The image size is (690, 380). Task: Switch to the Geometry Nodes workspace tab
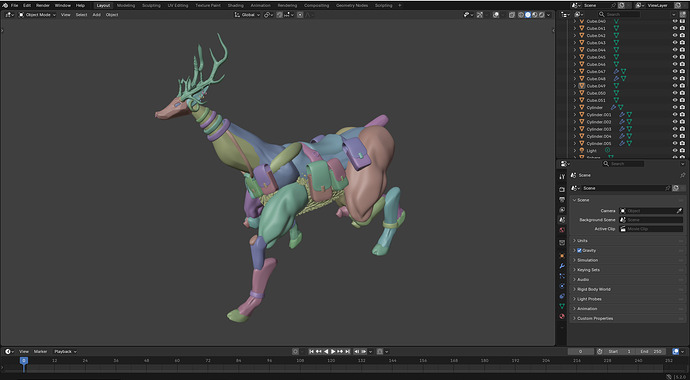point(352,6)
